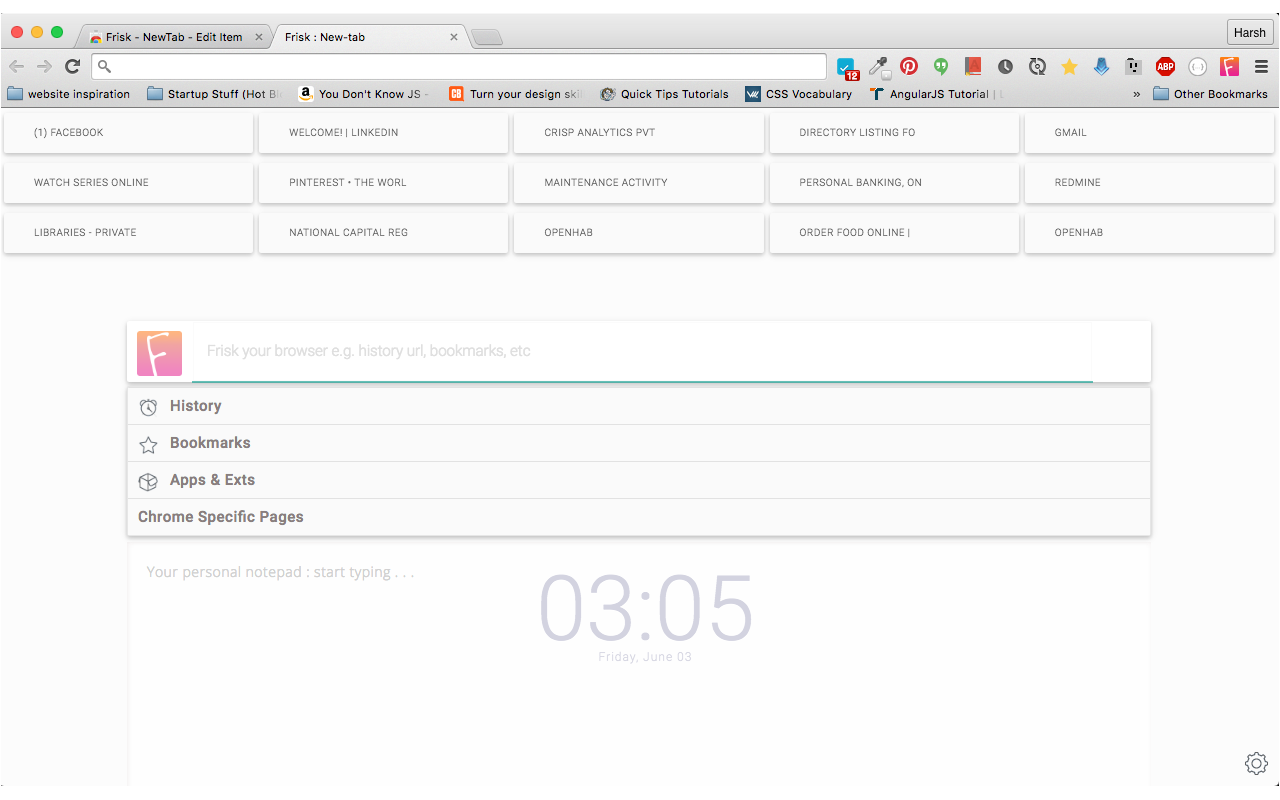Open the Chrome hamburger menu
1280x800 pixels.
[x=1261, y=66]
